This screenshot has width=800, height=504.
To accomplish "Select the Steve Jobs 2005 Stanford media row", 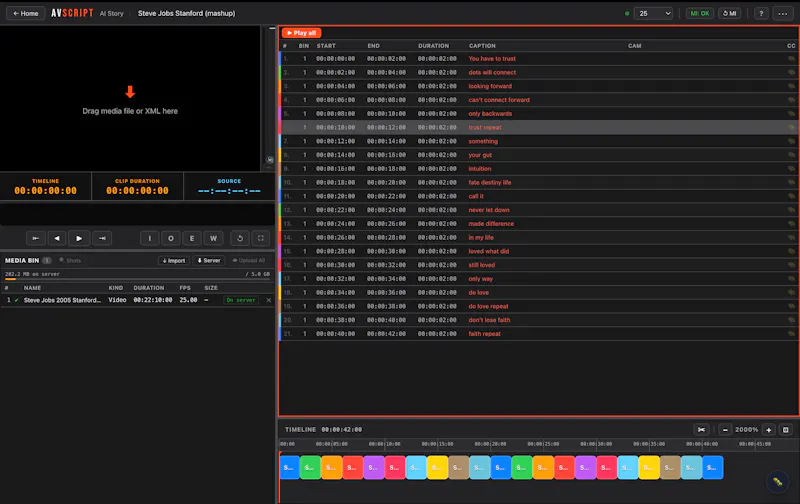I will tap(138, 300).
